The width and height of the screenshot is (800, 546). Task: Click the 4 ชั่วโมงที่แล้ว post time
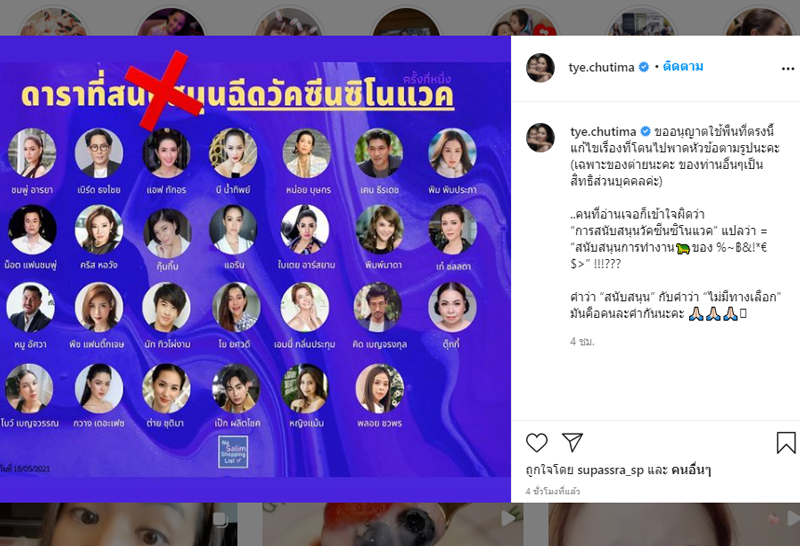pos(553,491)
